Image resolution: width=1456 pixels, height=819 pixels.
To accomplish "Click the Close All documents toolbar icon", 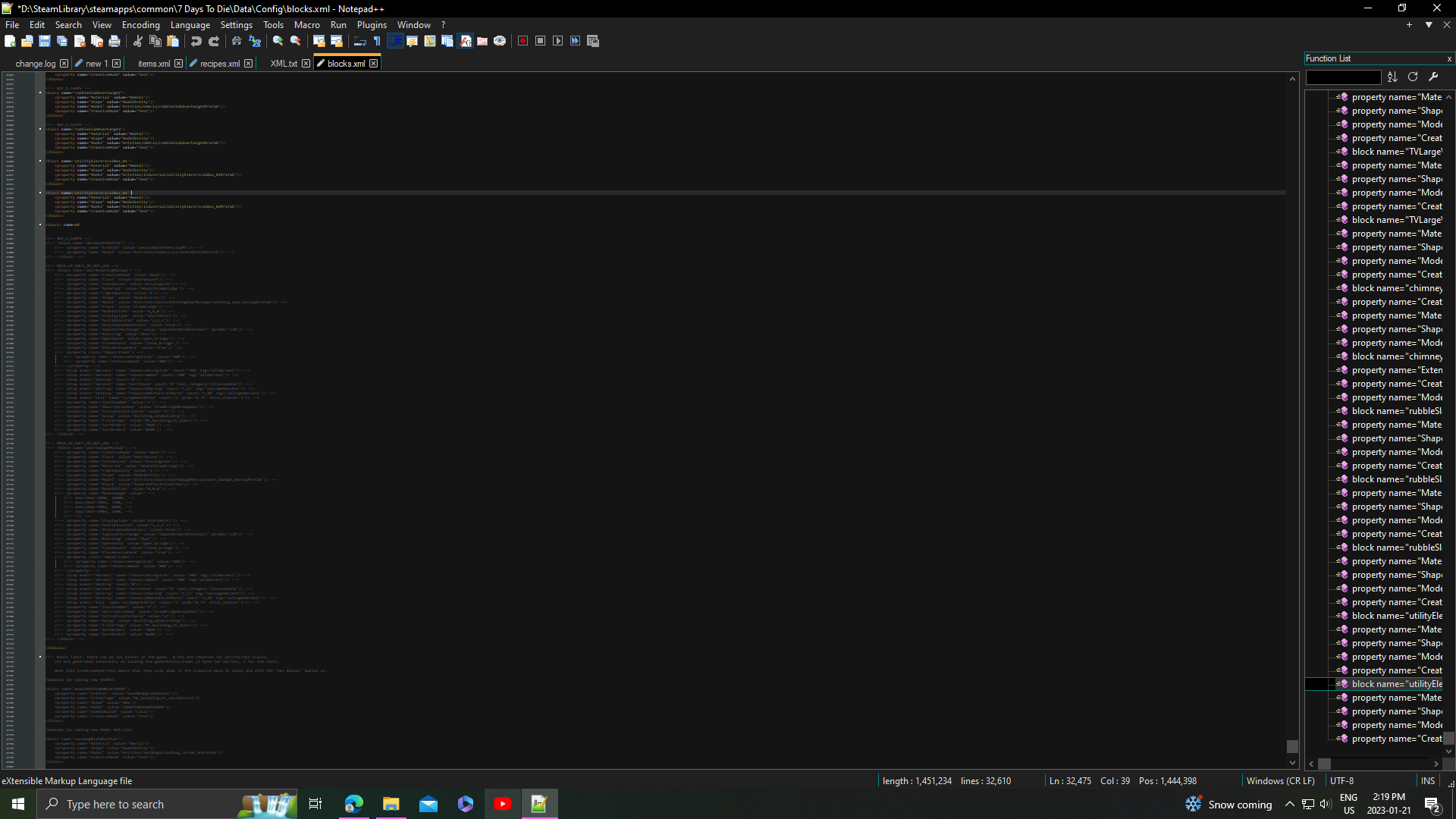I will [97, 41].
